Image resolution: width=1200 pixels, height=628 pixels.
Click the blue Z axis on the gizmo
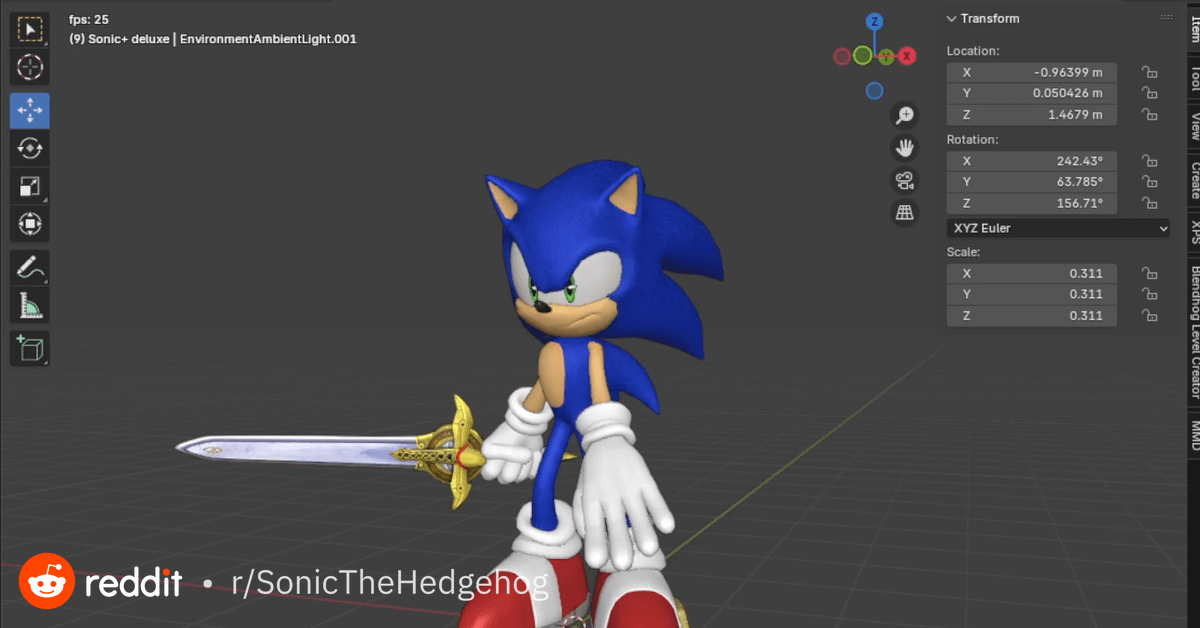(874, 21)
